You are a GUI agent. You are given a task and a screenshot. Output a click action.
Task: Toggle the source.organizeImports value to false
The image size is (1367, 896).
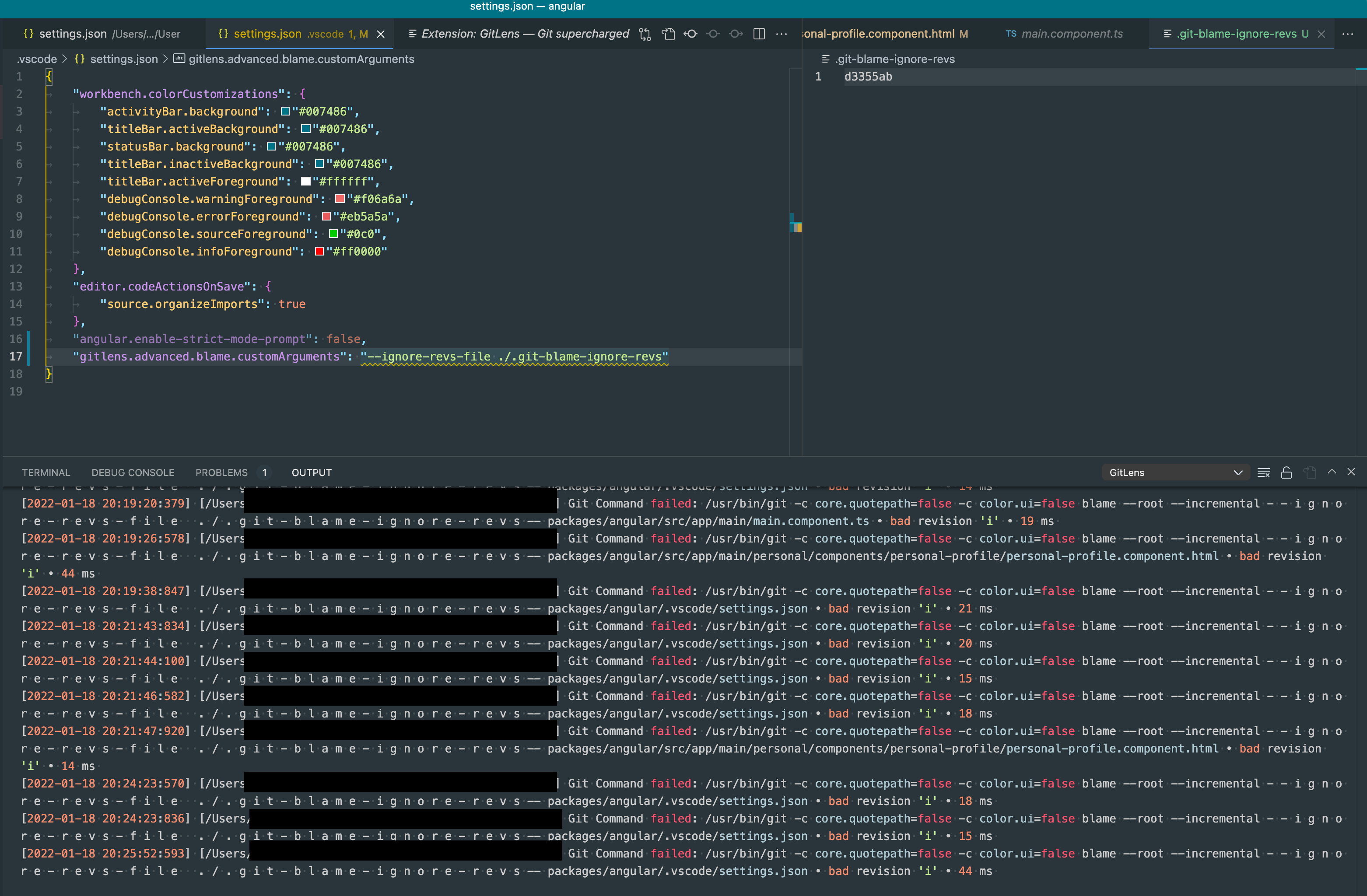292,304
